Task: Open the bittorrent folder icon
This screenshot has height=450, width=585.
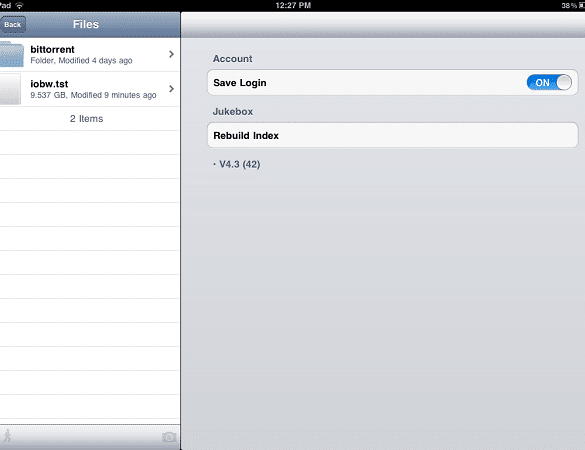Action: point(12,54)
